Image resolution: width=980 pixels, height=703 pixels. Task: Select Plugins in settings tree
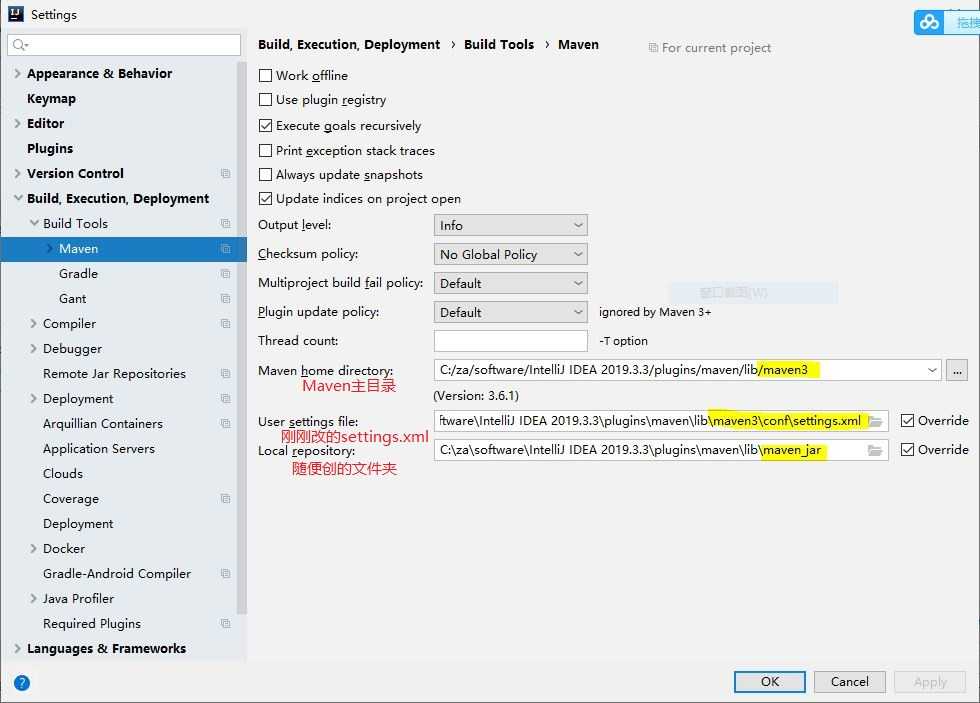[50, 149]
